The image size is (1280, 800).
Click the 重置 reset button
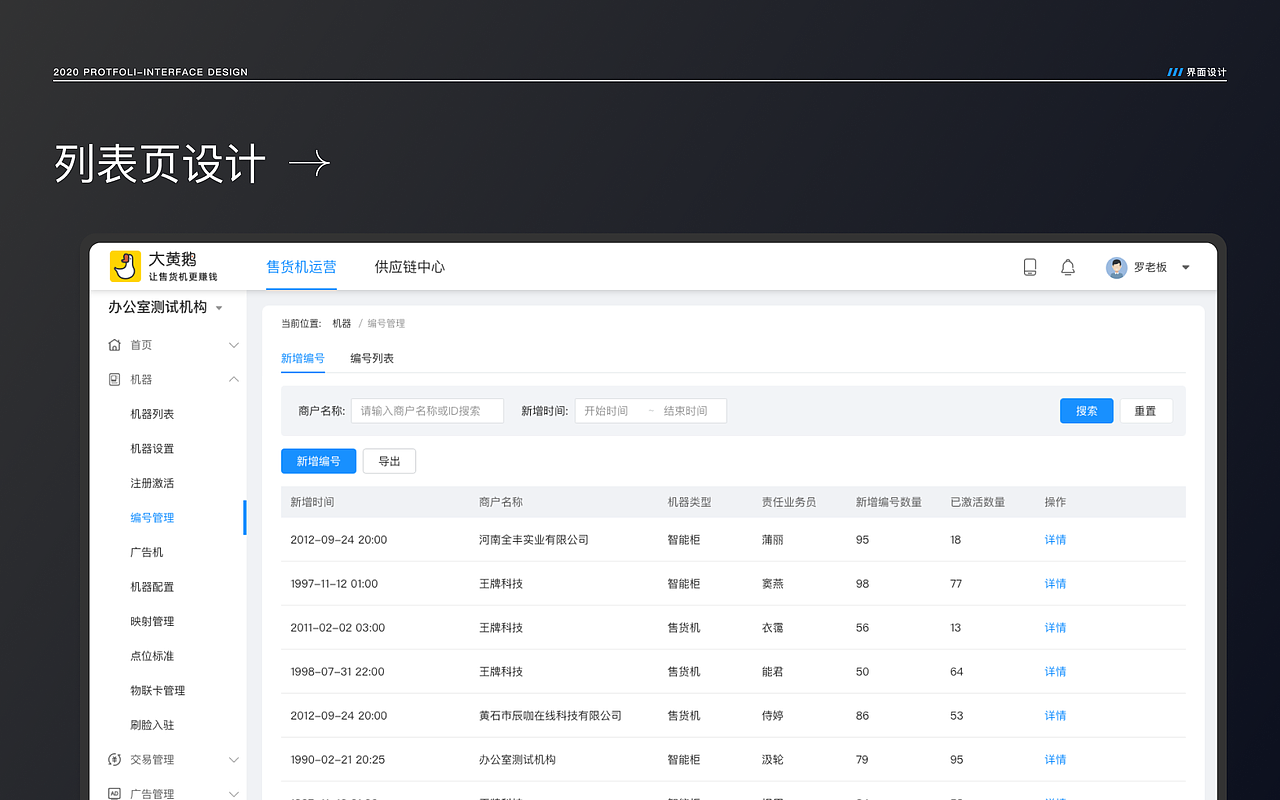[x=1146, y=411]
